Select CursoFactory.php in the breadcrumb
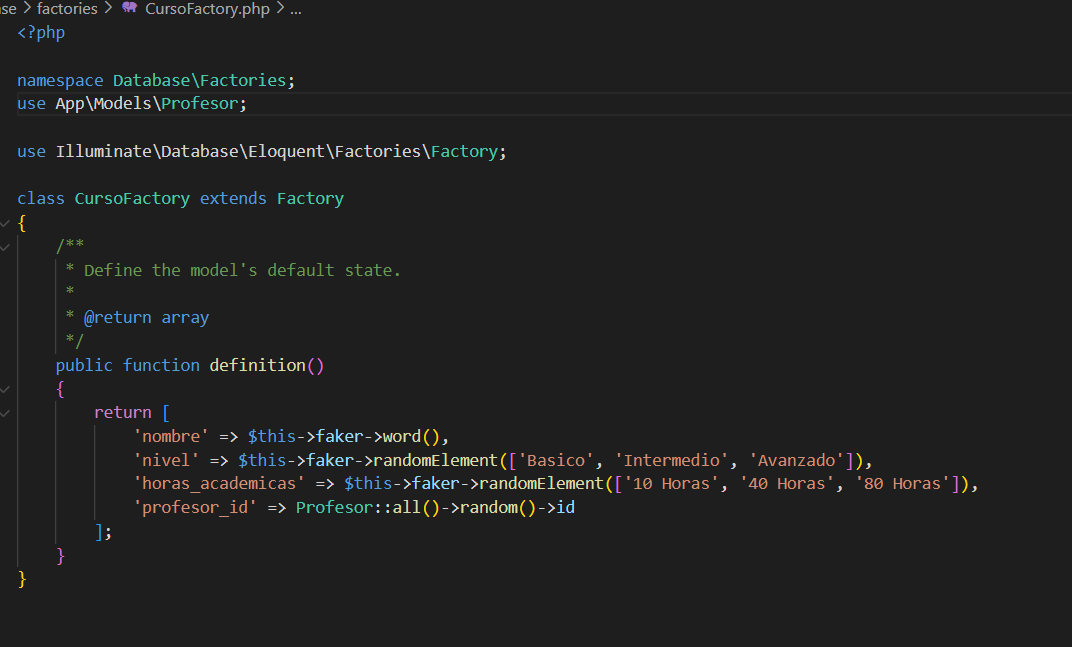Image resolution: width=1072 pixels, height=647 pixels. [x=207, y=9]
